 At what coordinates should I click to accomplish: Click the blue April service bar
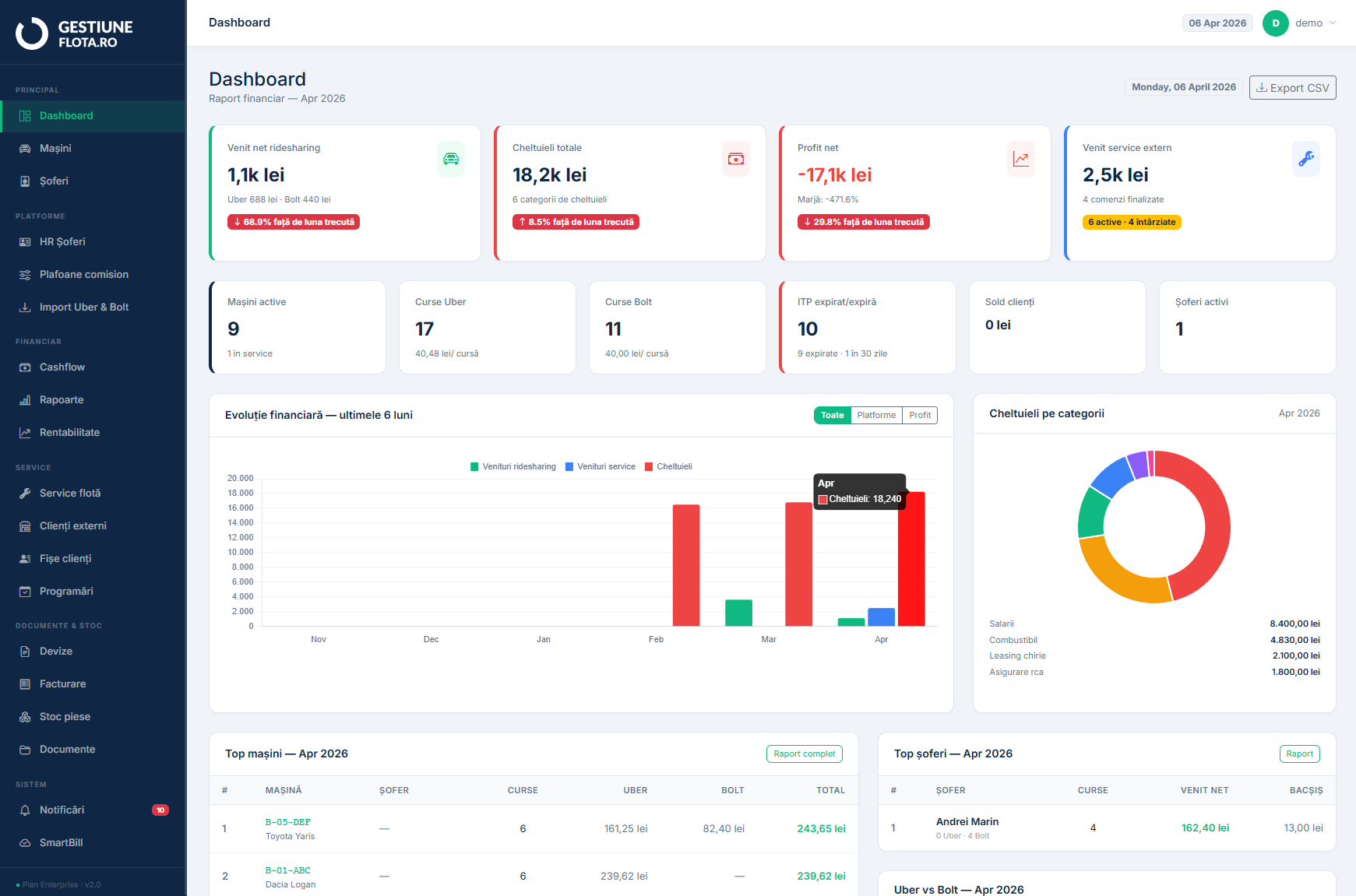pos(881,617)
